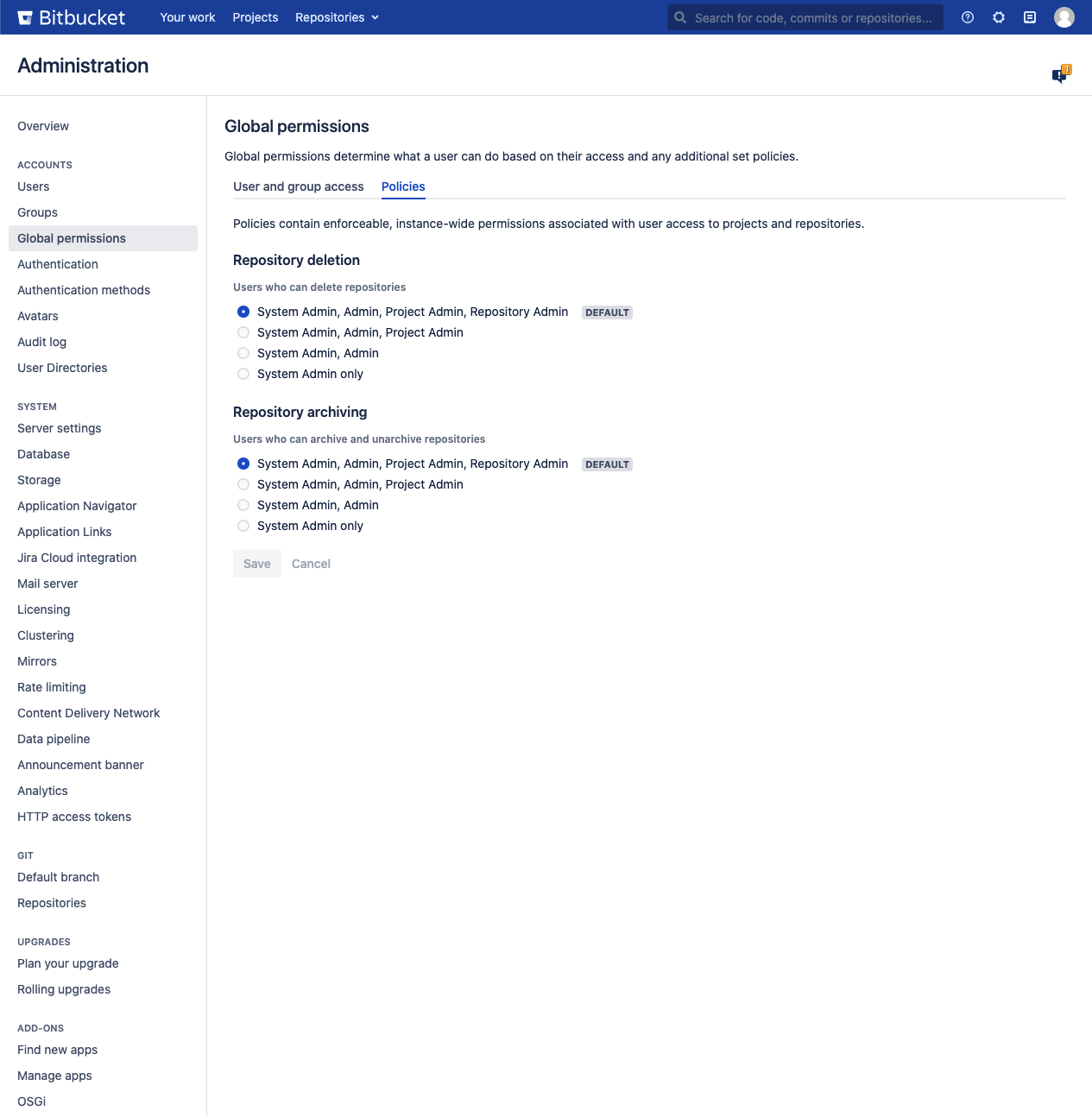
Task: Open Audit log in the sidebar
Action: [42, 342]
